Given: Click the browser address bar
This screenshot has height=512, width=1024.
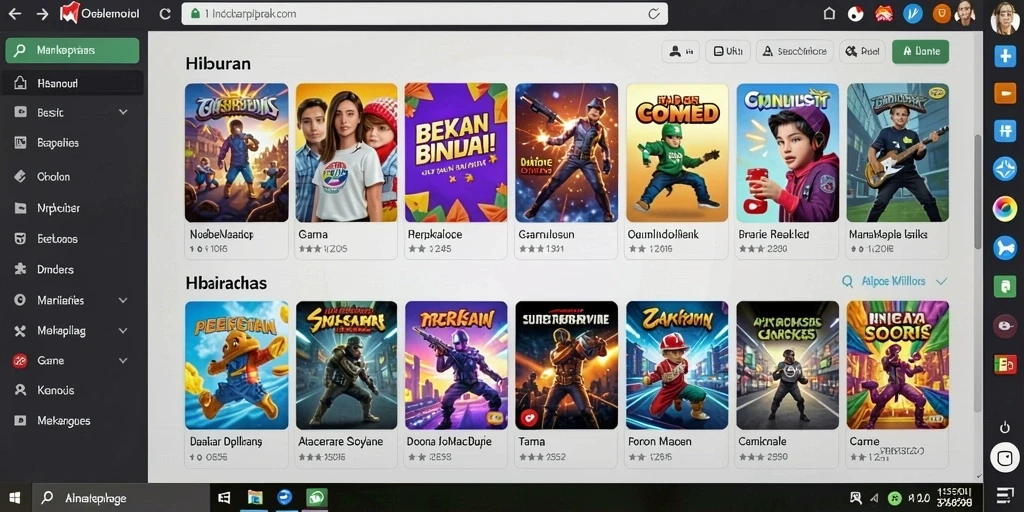Looking at the screenshot, I should point(424,14).
